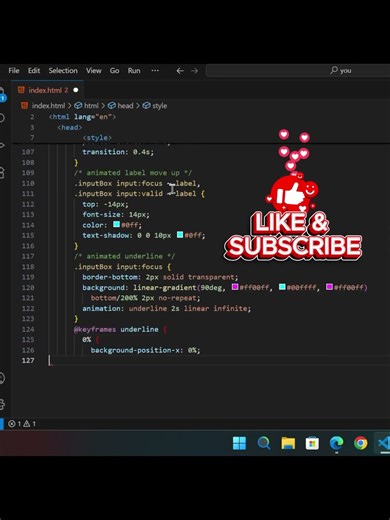
Task: Click the sticky <style> line 7
Action: point(97,138)
